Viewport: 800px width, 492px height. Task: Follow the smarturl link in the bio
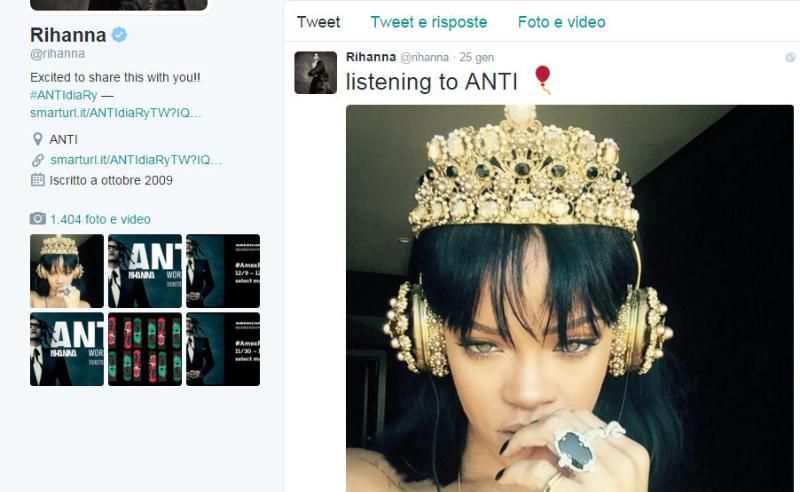pyautogui.click(x=116, y=113)
